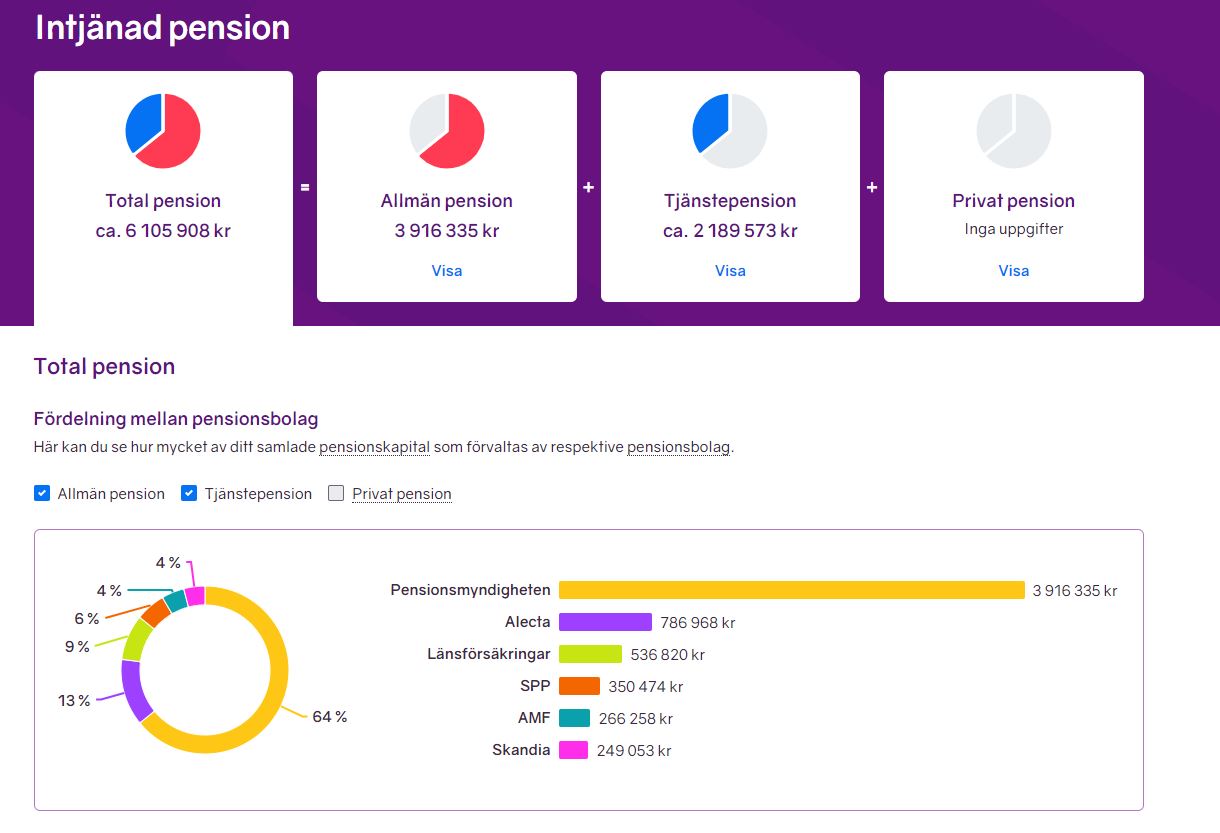Screen dimensions: 1220x833
Task: Uncheck the Tjänstepension checkbox
Action: tap(189, 493)
